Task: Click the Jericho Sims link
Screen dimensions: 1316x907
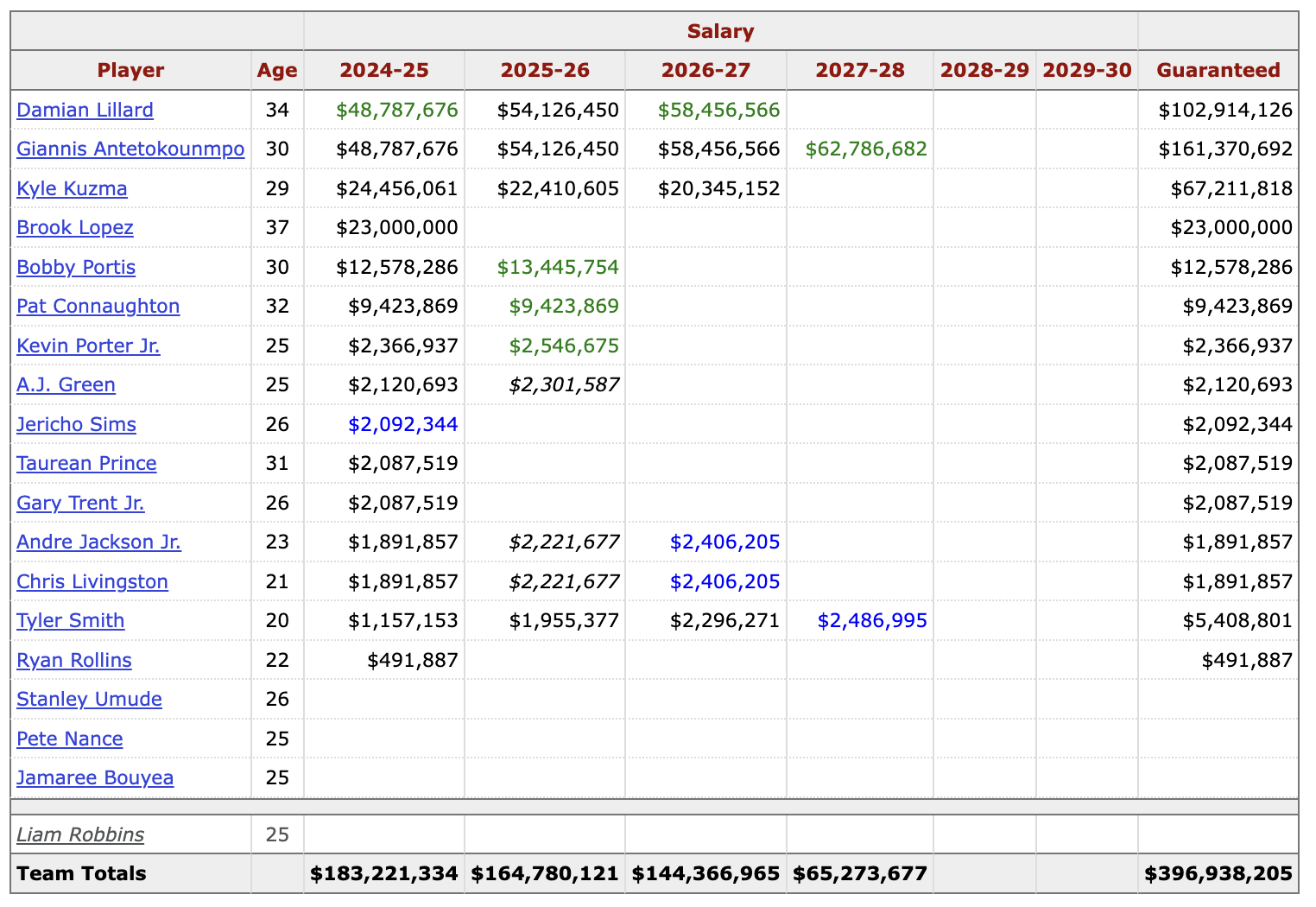Action: (x=76, y=424)
